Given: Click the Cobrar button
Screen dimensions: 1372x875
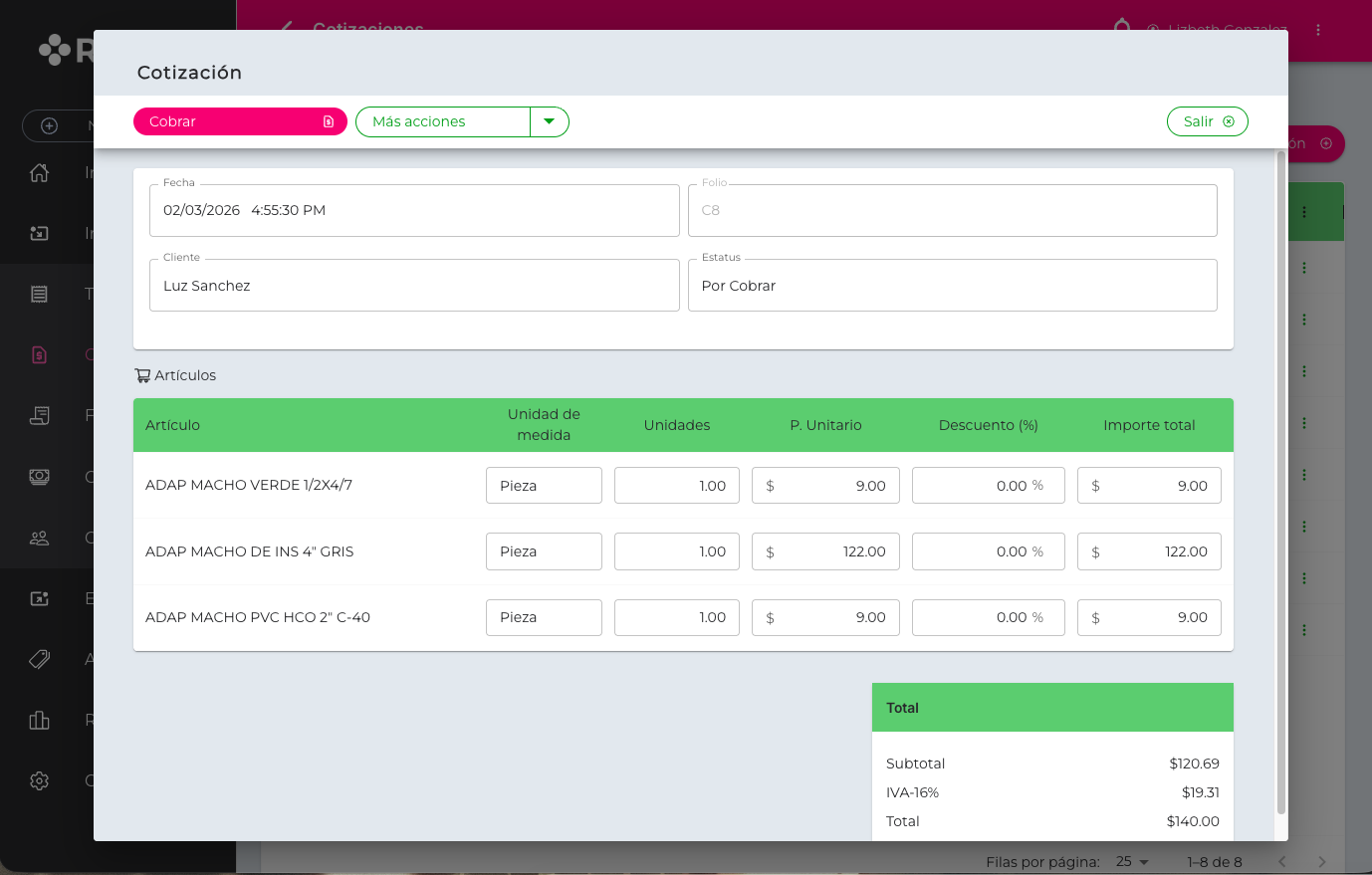Looking at the screenshot, I should click(239, 121).
